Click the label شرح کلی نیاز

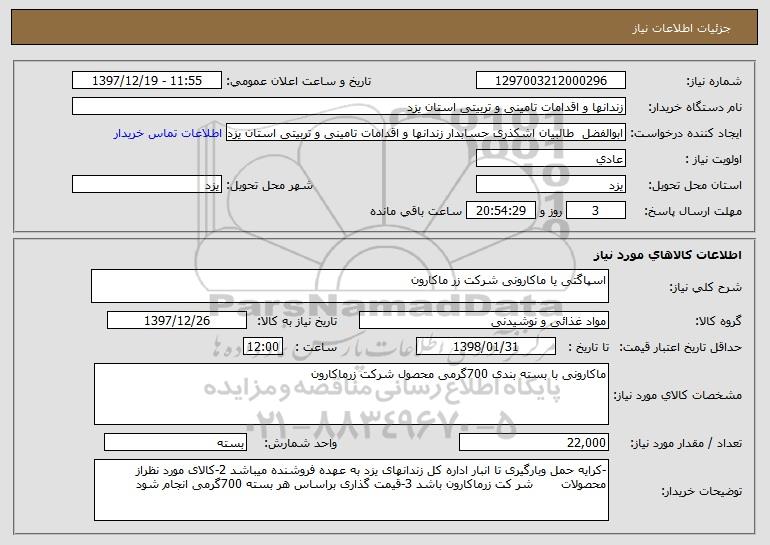pyautogui.click(x=706, y=287)
